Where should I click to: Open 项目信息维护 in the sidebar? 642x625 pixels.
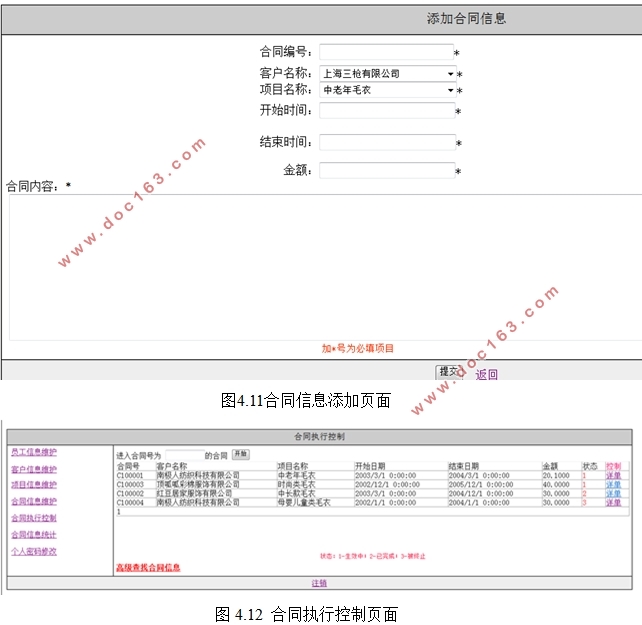[34, 485]
